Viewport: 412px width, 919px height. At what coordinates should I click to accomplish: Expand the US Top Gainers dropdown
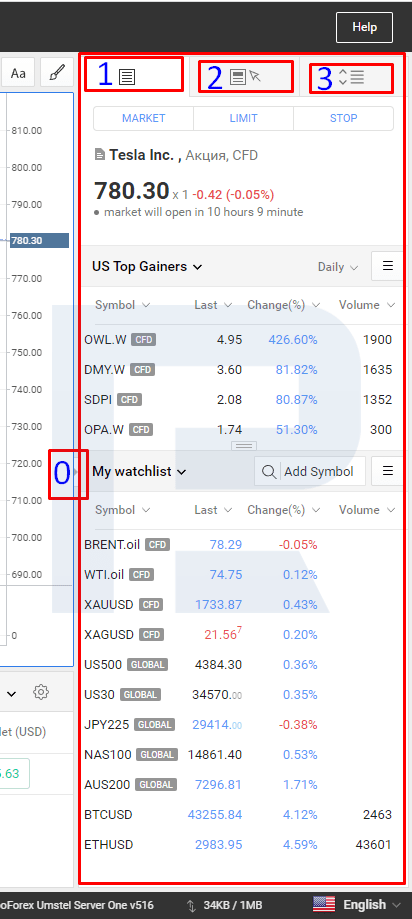[x=147, y=267]
